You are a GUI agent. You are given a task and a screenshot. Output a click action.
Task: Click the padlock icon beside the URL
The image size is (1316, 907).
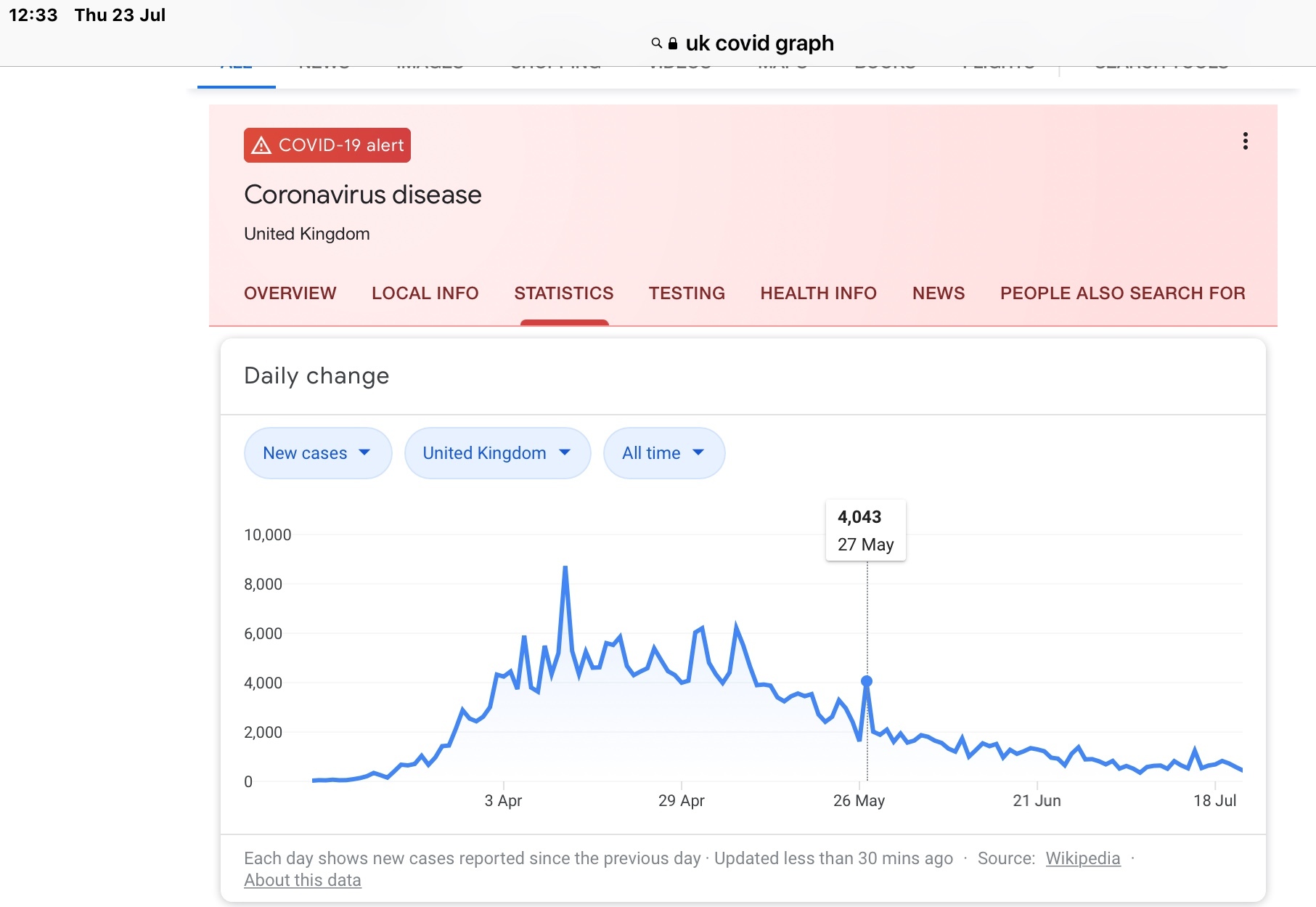pos(673,44)
